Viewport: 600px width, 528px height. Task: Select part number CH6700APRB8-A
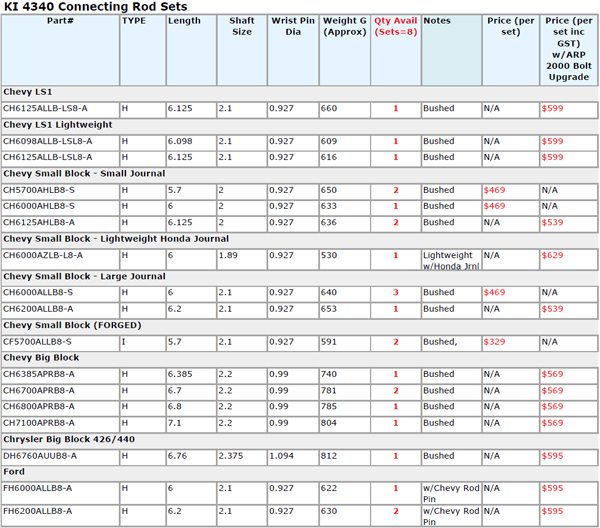click(39, 391)
